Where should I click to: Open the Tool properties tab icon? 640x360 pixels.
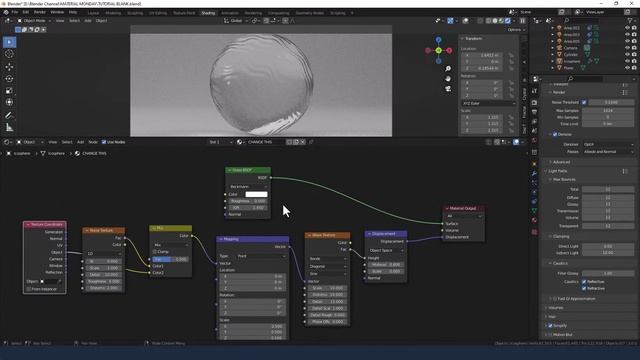(x=534, y=91)
